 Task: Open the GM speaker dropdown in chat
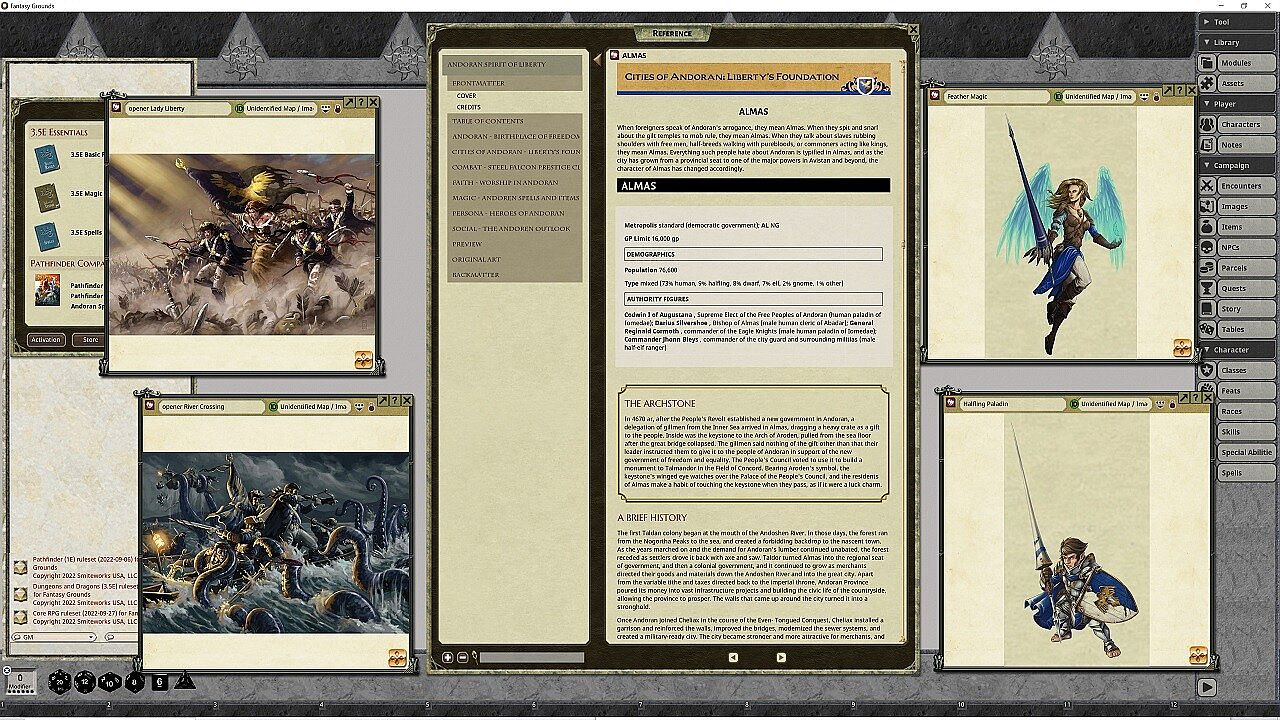[54, 637]
